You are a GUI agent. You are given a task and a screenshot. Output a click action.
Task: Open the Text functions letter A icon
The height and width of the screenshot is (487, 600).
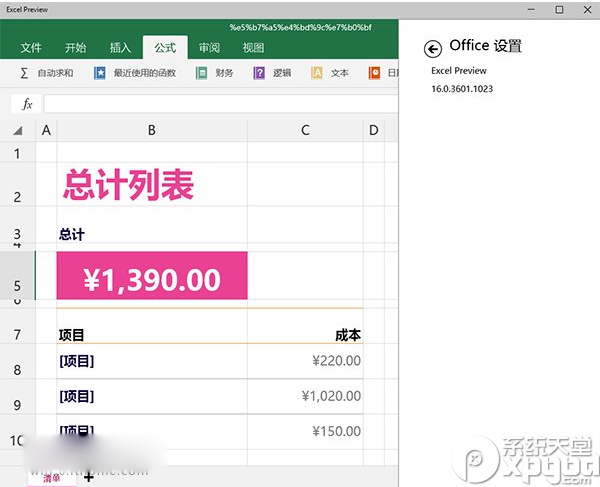[x=317, y=73]
